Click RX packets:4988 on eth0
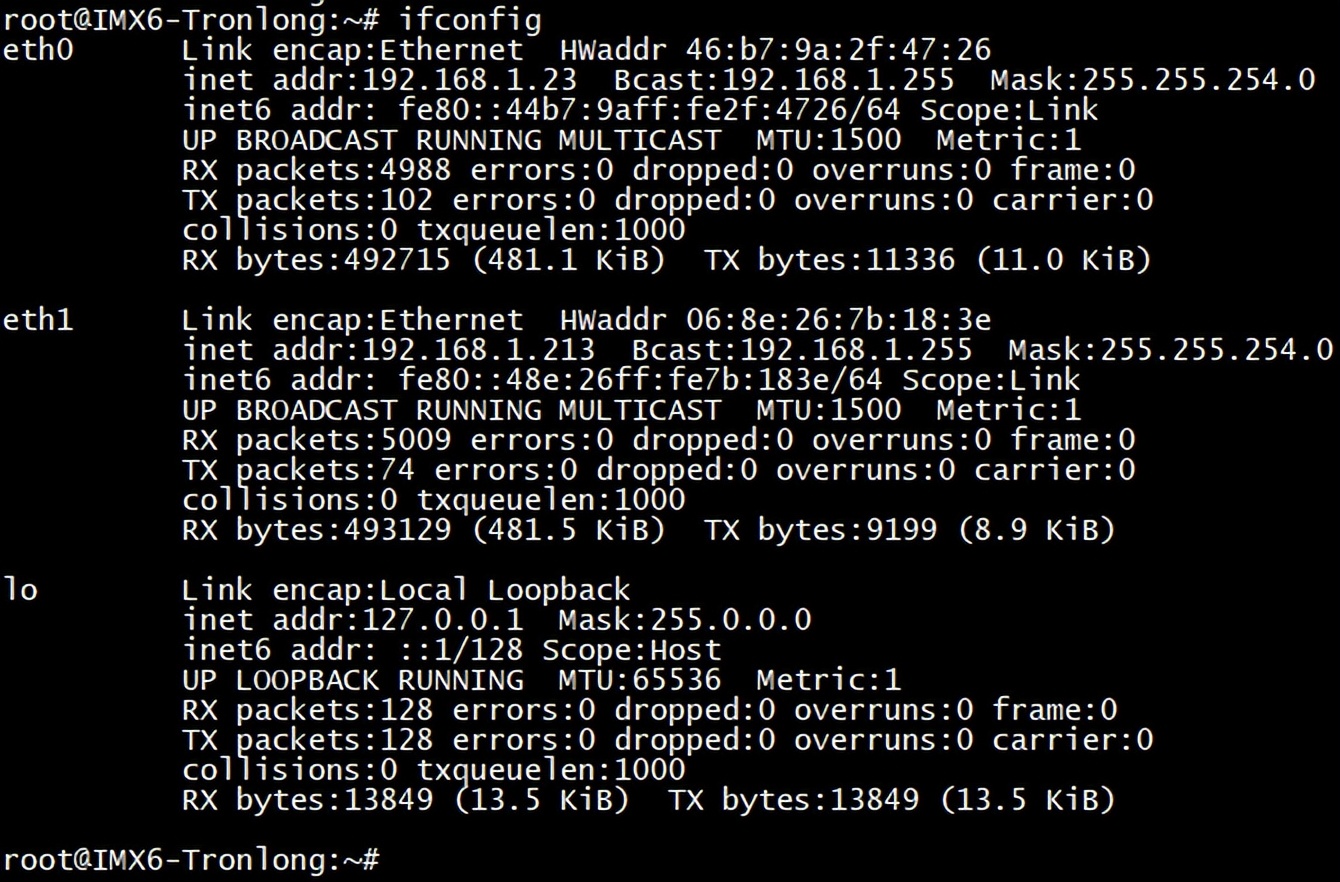Viewport: 1340px width, 882px height. point(317,170)
